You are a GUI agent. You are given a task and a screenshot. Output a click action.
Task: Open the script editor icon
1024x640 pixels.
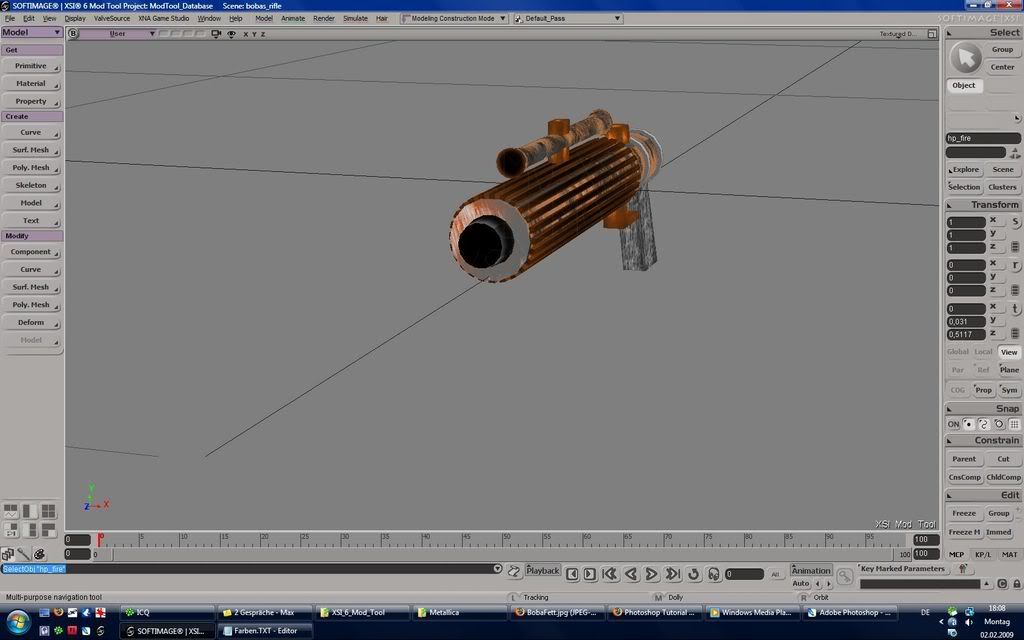pos(514,572)
